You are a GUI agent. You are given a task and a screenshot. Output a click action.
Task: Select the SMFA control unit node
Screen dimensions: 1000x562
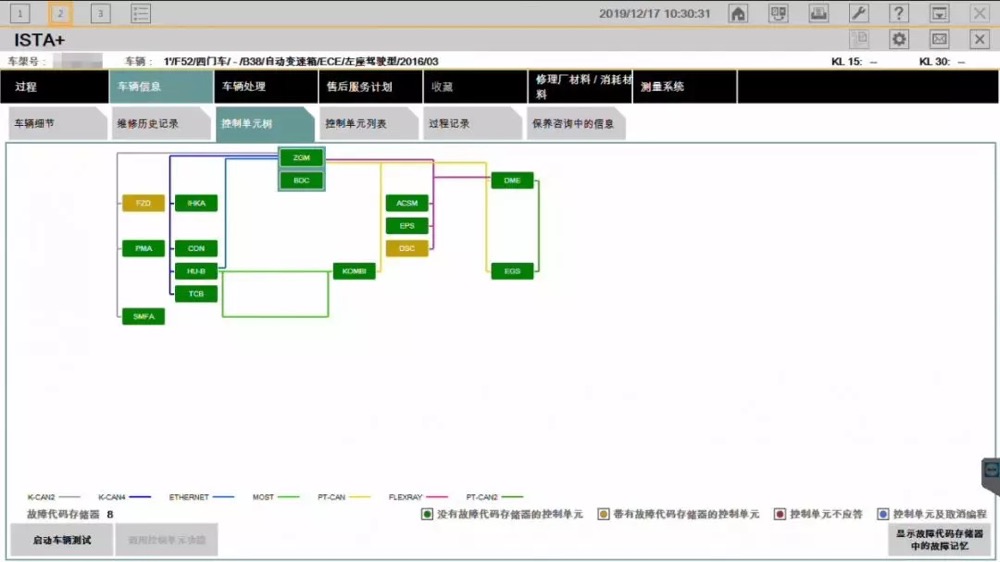143,316
